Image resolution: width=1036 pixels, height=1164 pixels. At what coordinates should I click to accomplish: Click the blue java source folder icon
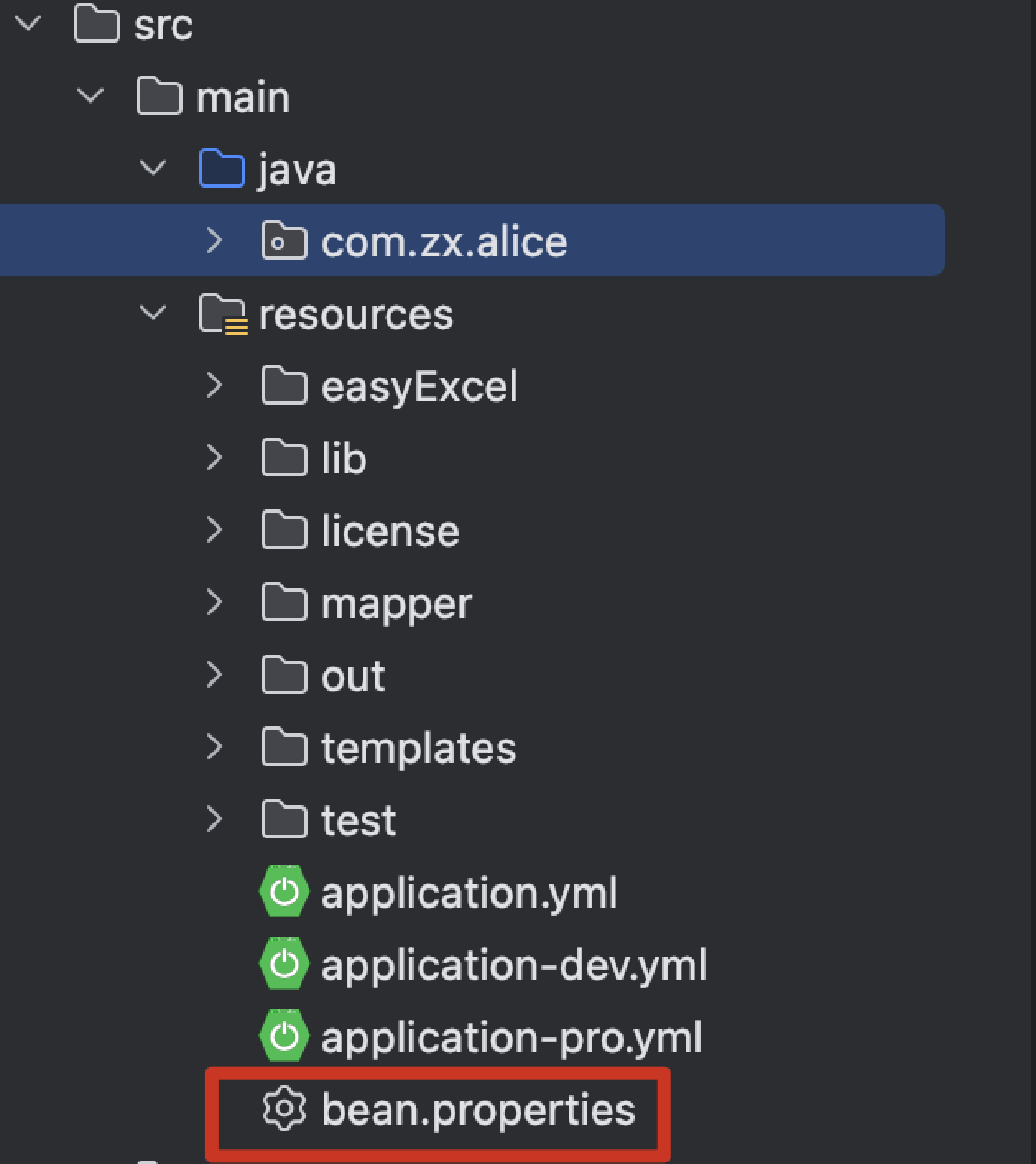(x=221, y=169)
